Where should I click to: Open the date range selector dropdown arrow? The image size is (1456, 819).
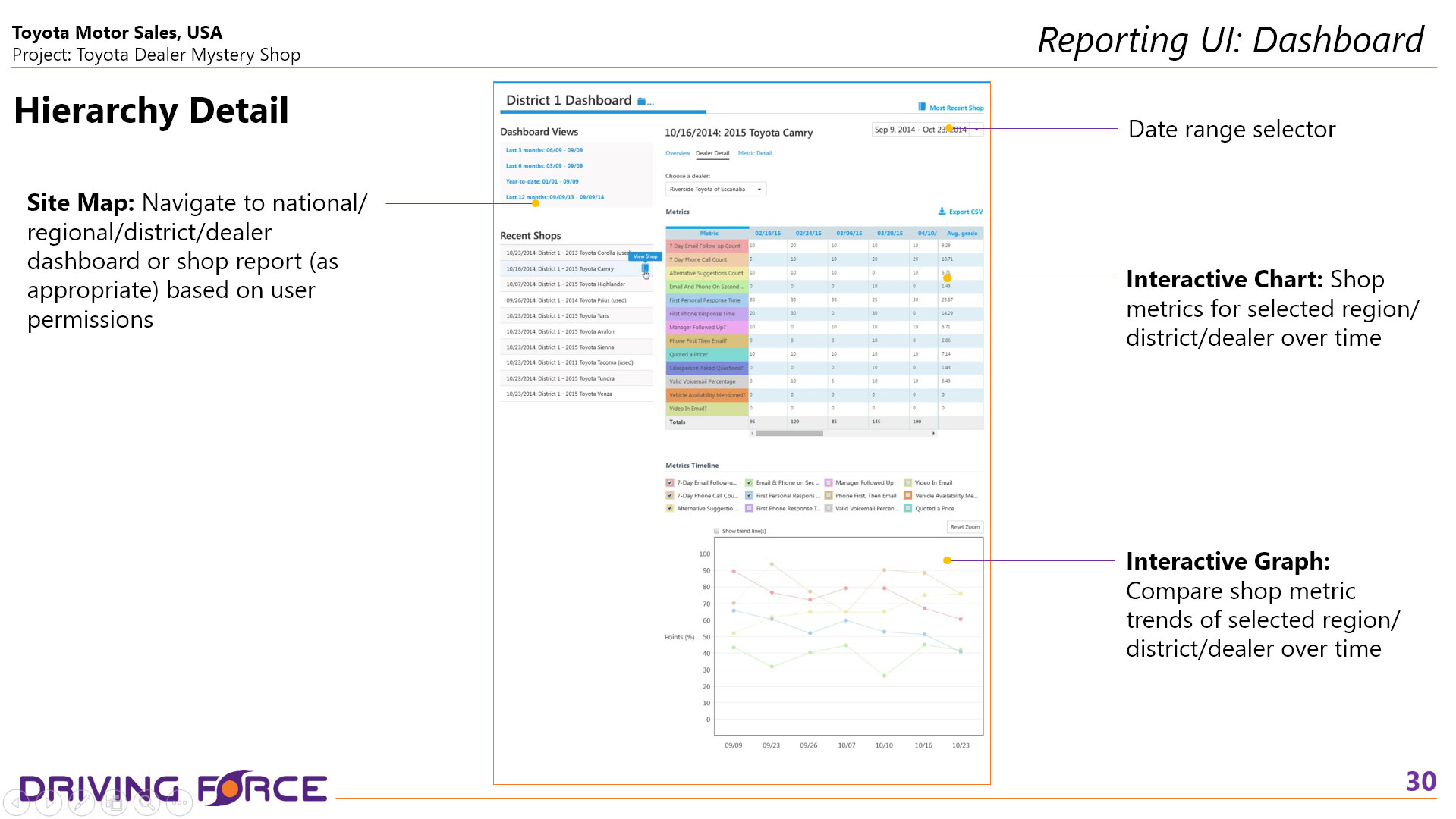[x=976, y=130]
